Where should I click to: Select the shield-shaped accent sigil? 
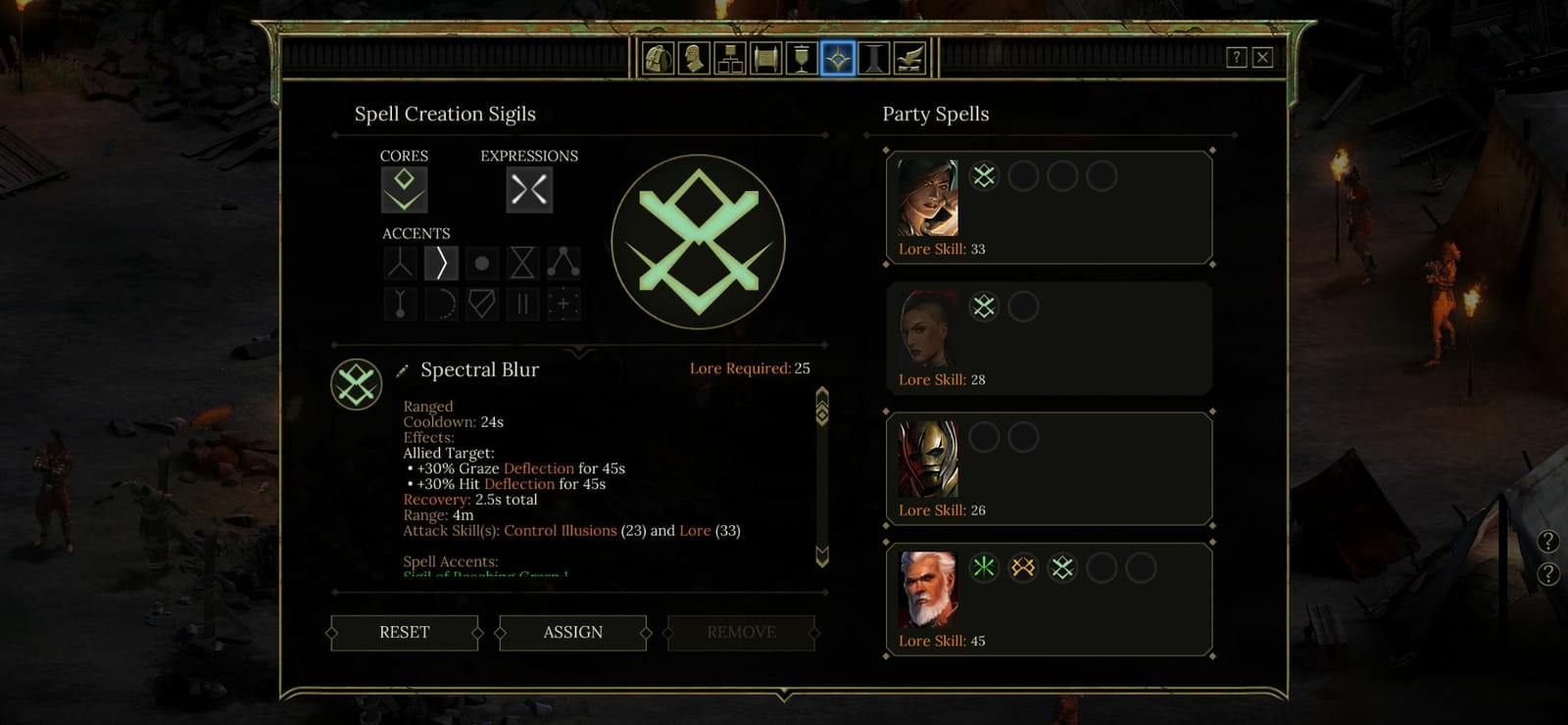click(481, 304)
